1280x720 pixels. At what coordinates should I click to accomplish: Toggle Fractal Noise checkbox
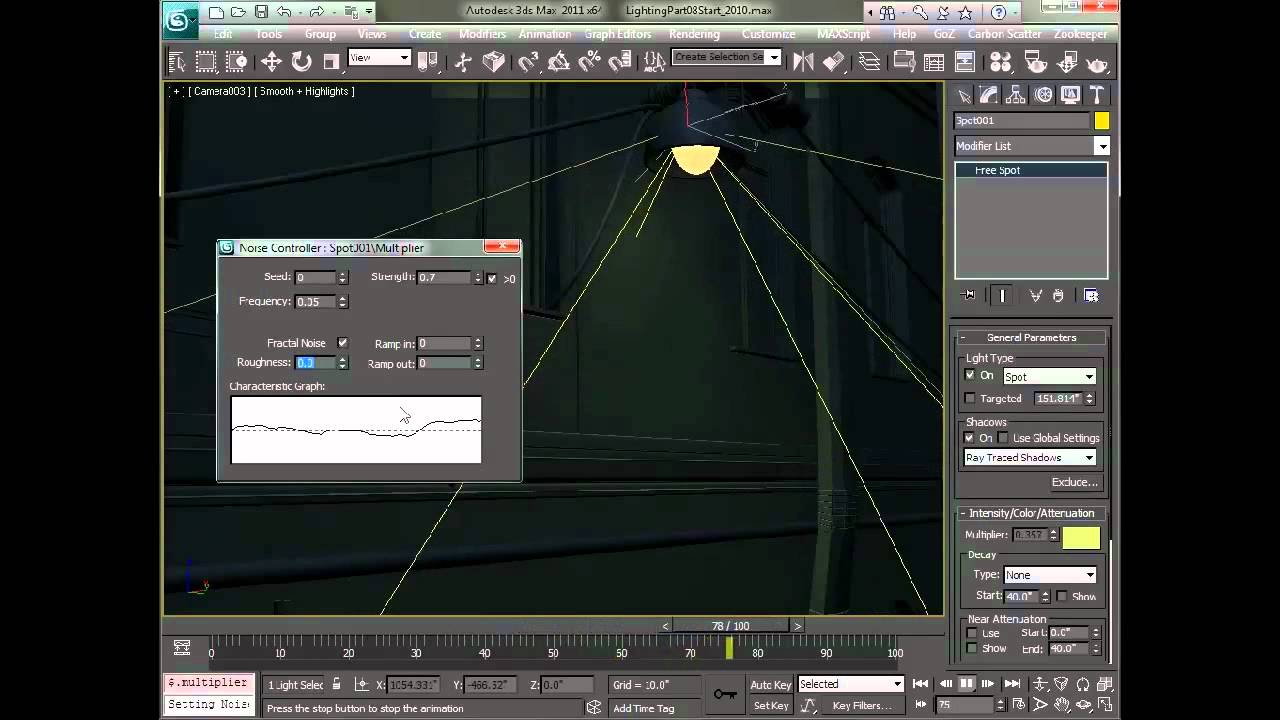tap(342, 343)
